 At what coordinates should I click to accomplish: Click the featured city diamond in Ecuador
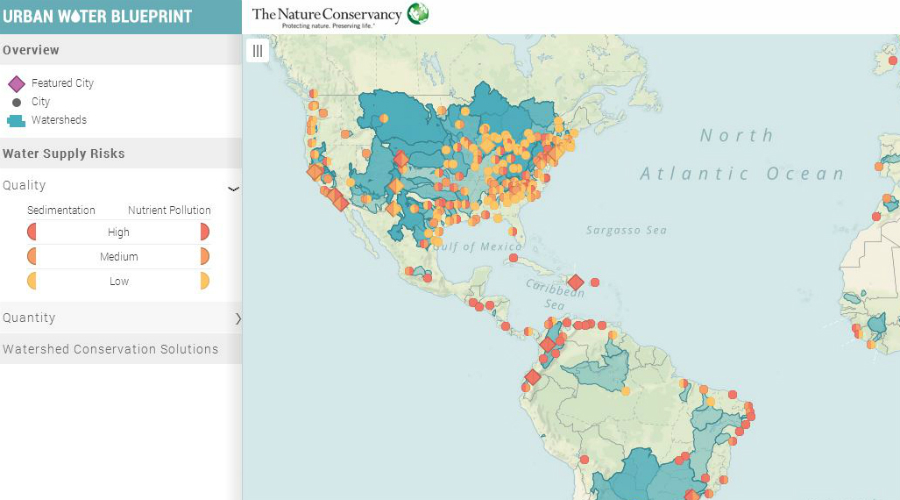click(x=533, y=377)
